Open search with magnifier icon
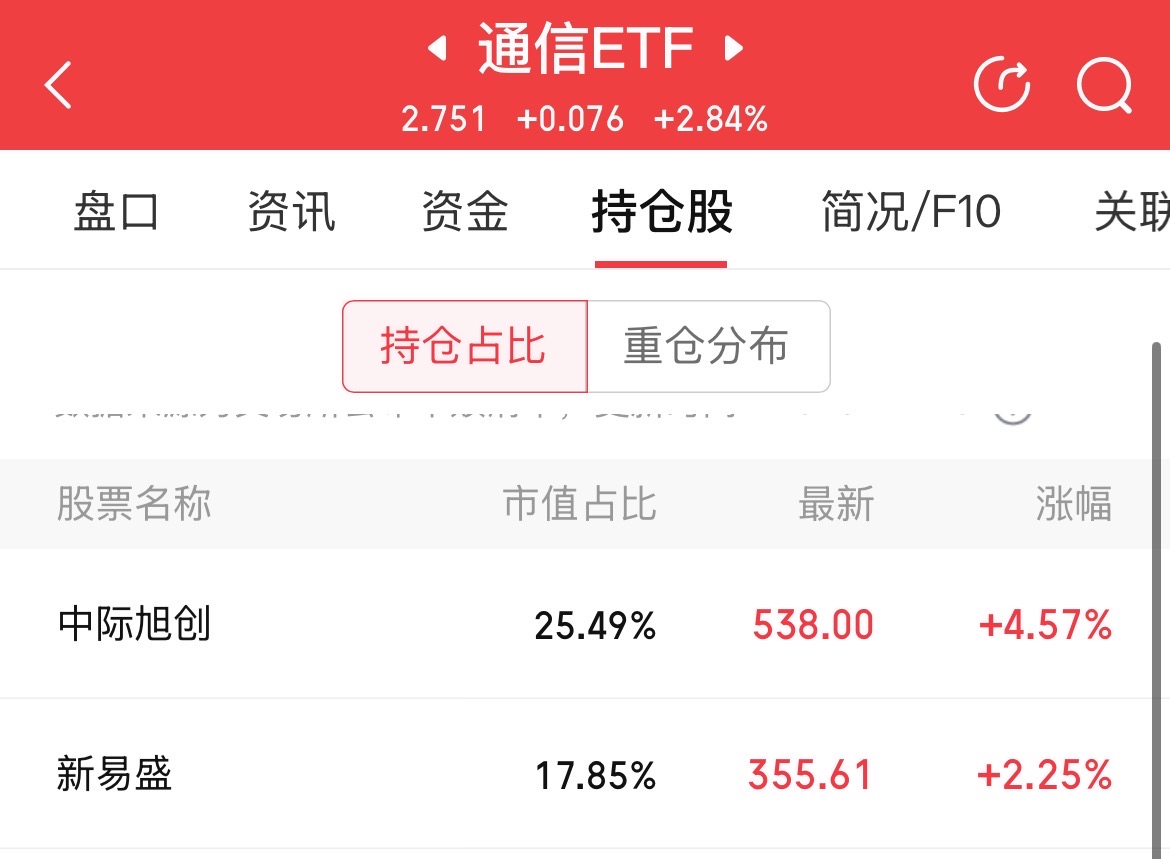The image size is (1170, 859). (x=1104, y=85)
